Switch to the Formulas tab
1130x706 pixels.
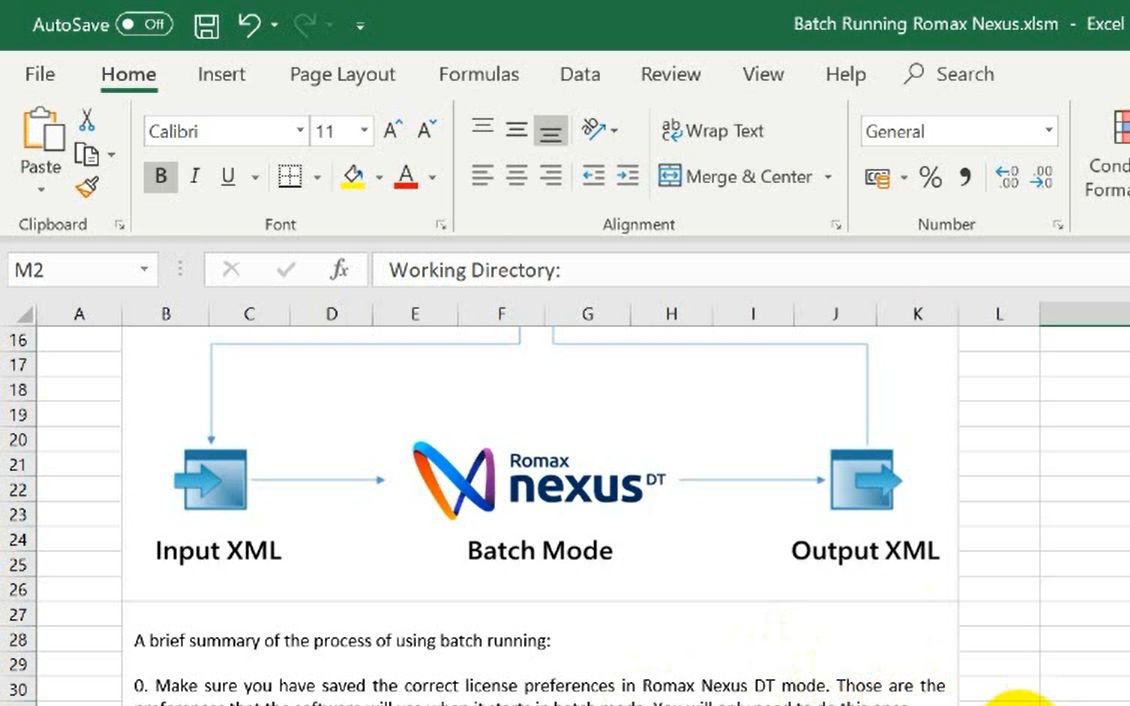479,74
